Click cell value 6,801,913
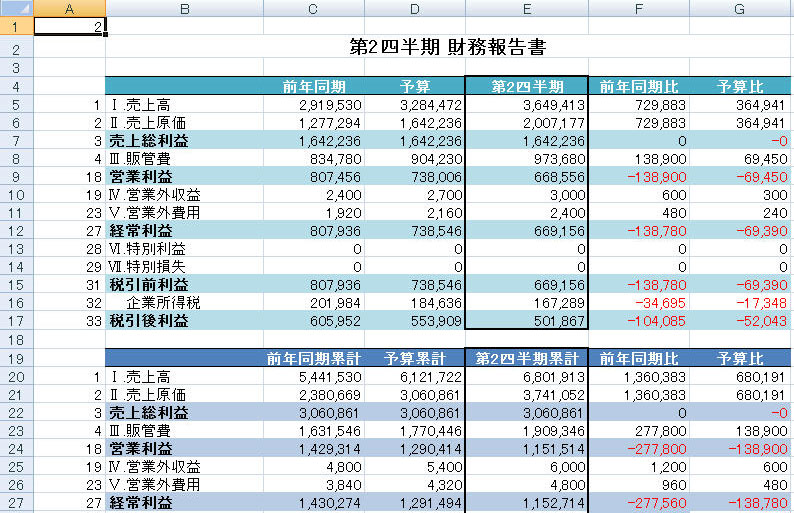This screenshot has height=513, width=794. pos(554,377)
